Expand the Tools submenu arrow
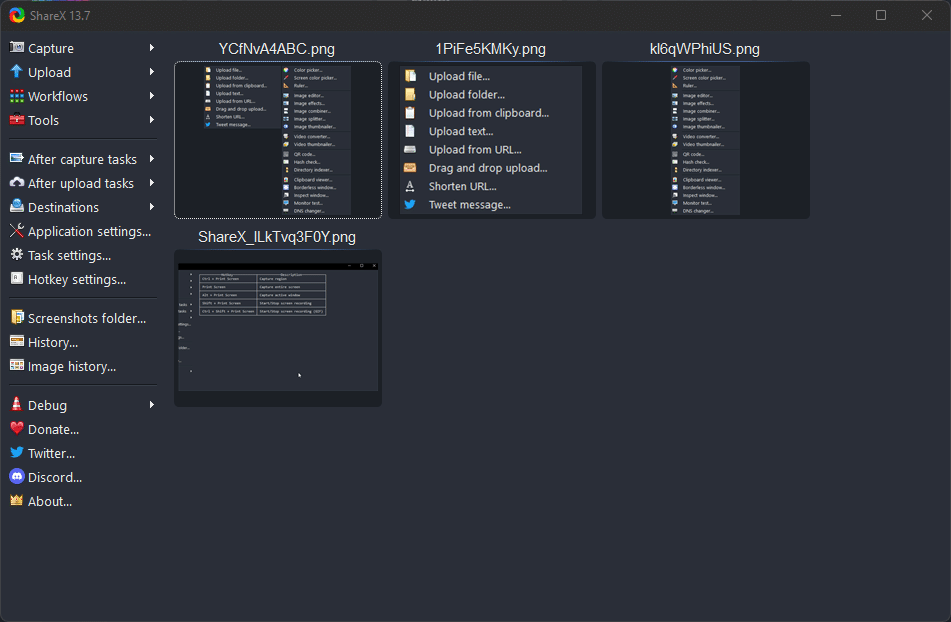This screenshot has width=951, height=622. click(152, 120)
